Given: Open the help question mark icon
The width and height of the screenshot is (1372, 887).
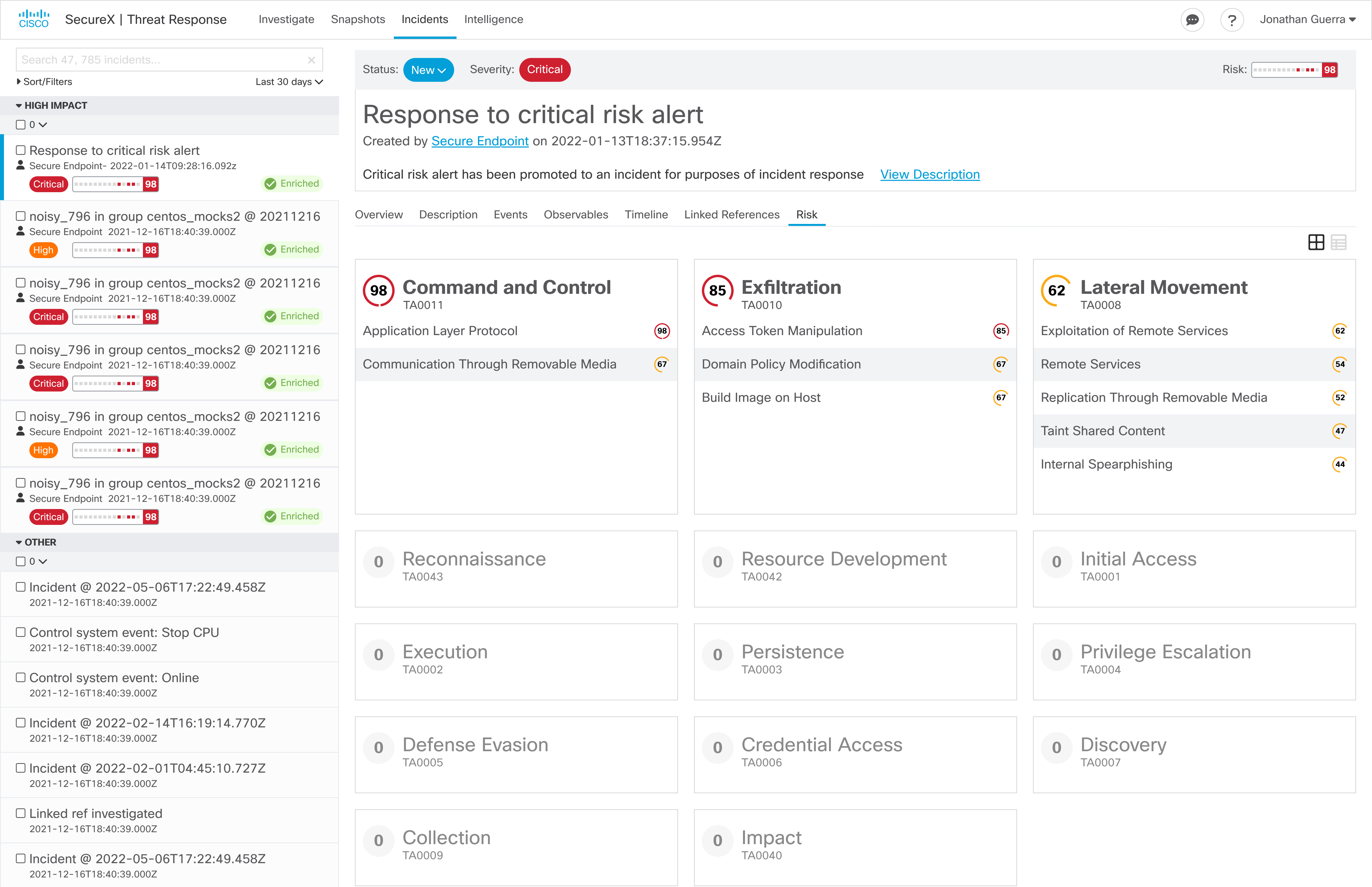Looking at the screenshot, I should tap(1231, 20).
